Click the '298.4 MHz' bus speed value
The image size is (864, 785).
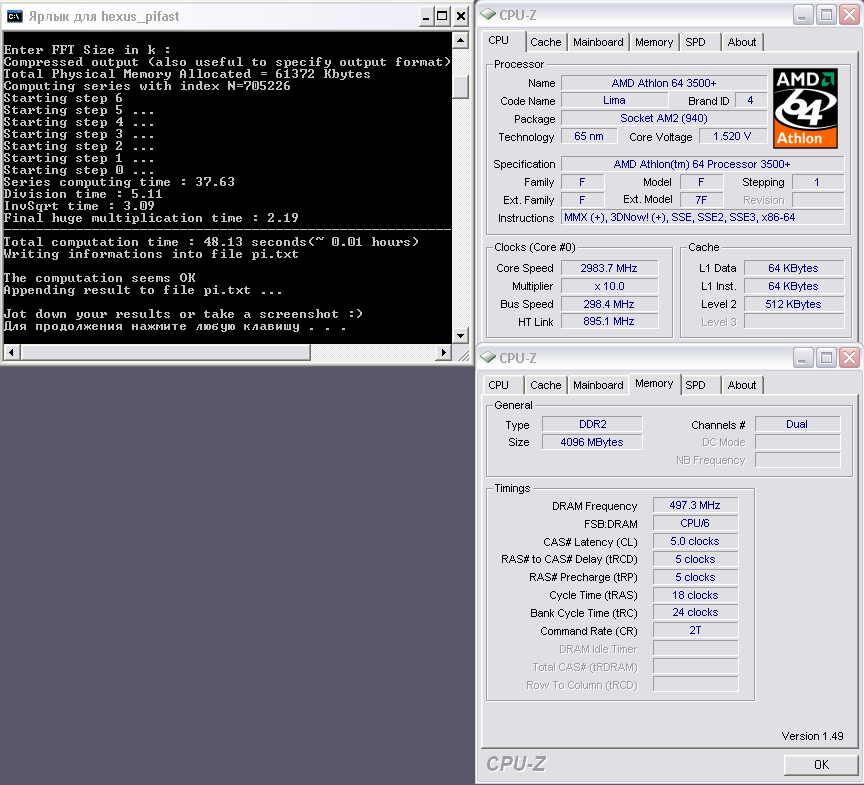click(609, 304)
